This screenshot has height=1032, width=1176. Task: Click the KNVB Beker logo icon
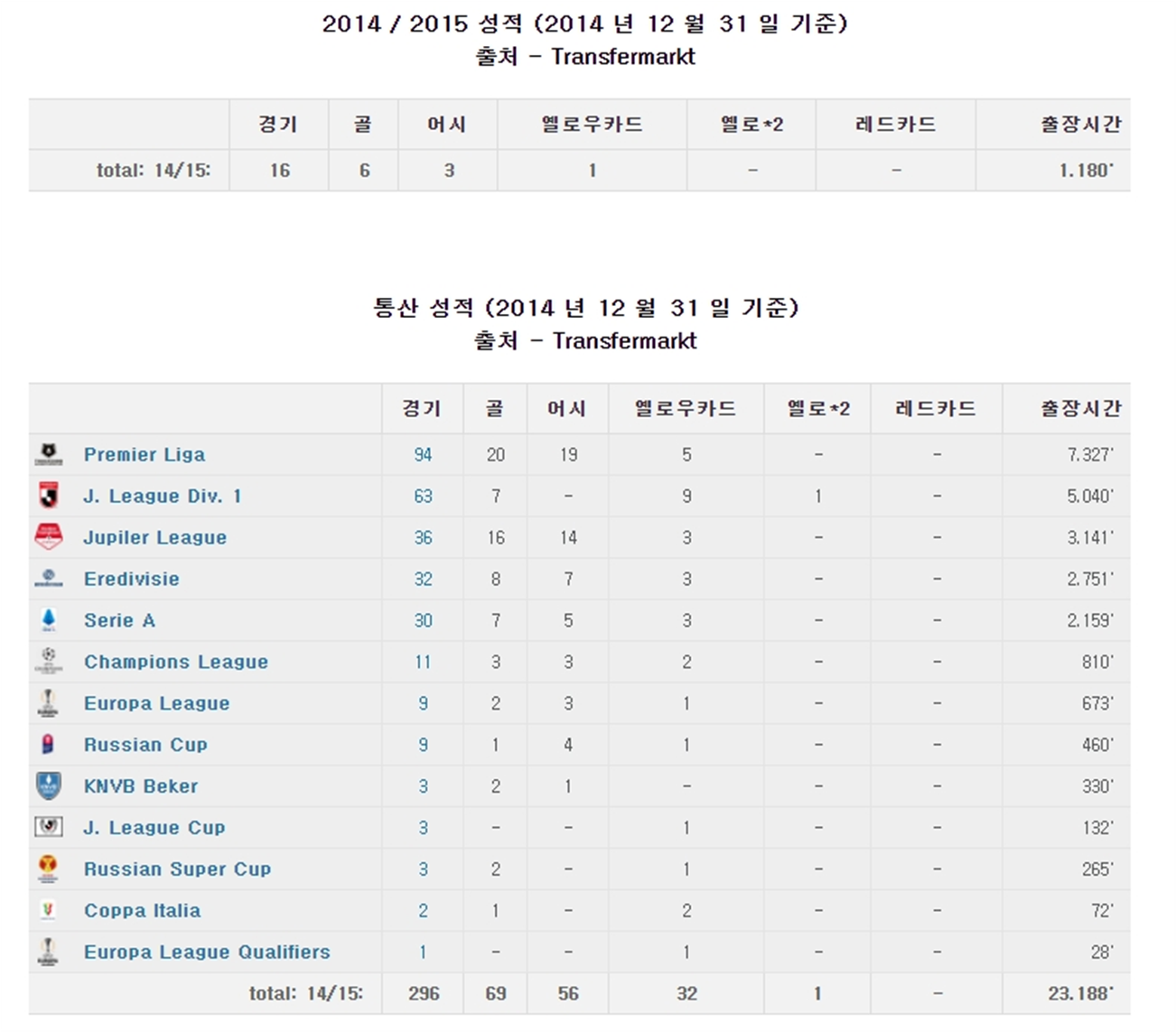(49, 786)
